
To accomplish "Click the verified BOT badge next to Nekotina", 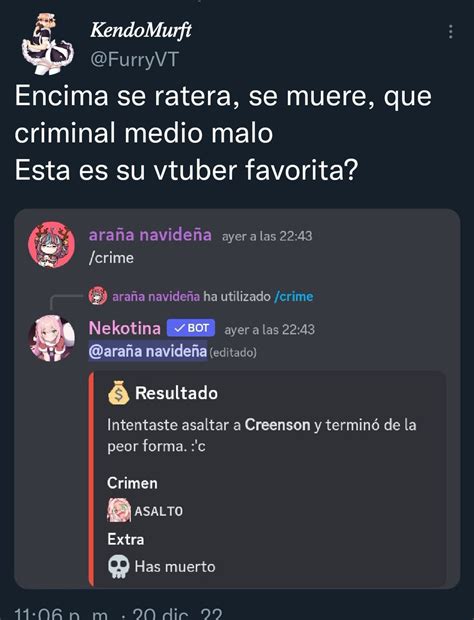I will (191, 328).
